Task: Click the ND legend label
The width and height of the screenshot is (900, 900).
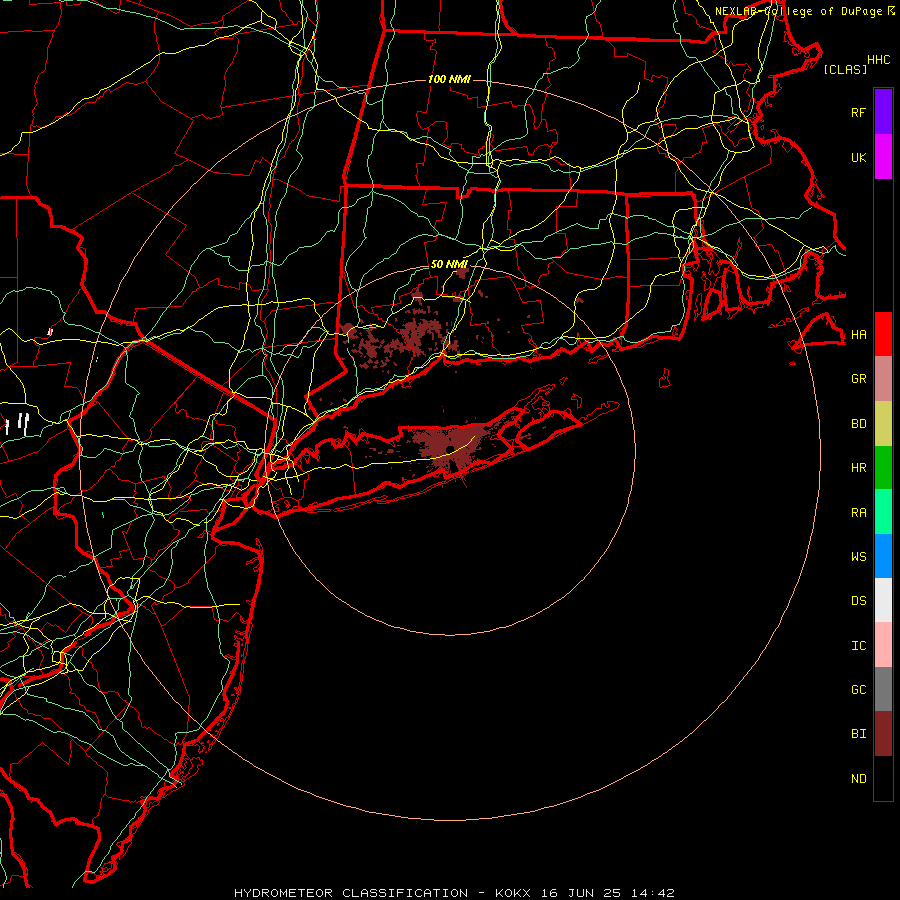Action: [x=858, y=779]
